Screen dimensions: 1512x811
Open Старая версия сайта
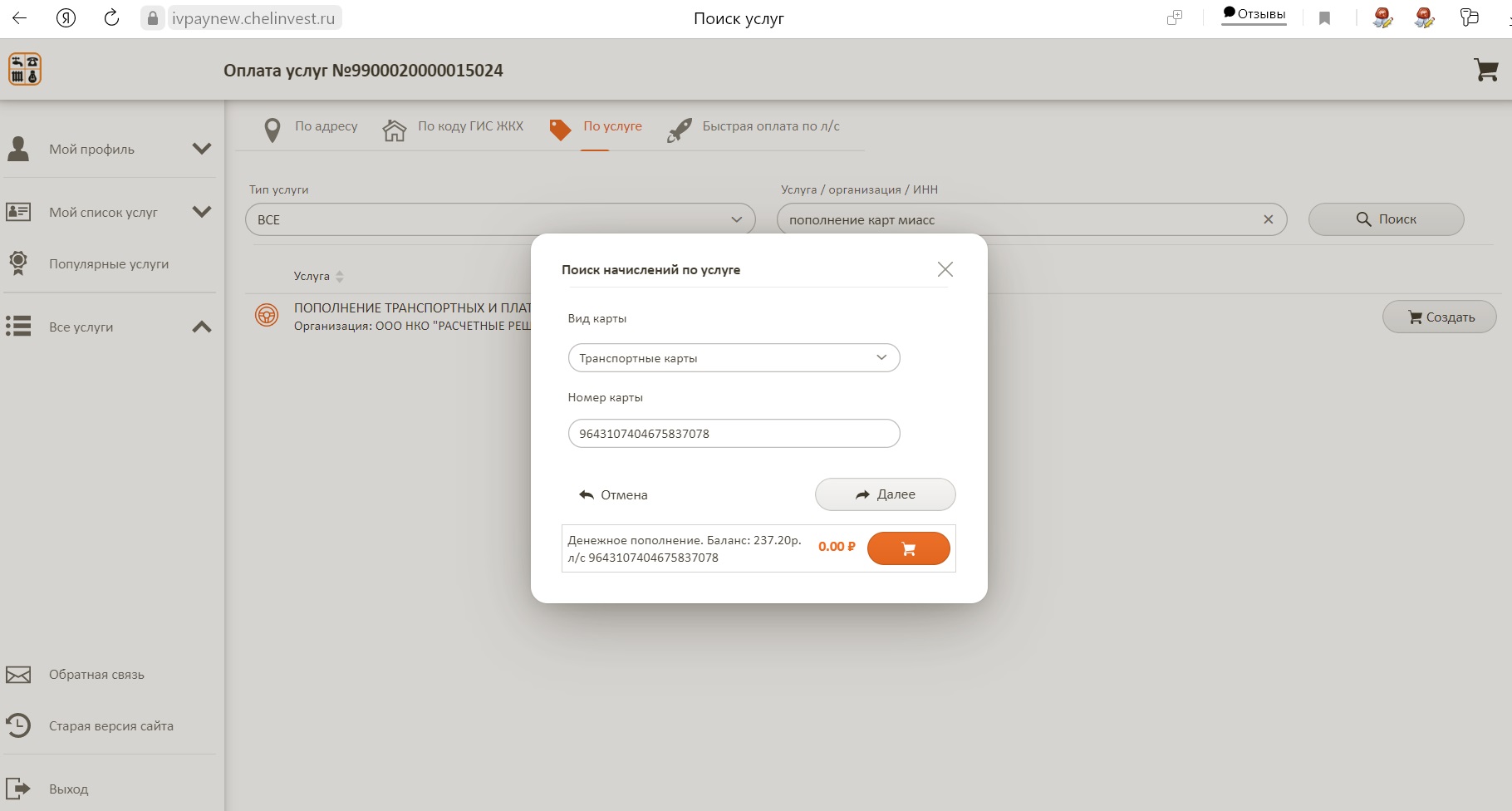pyautogui.click(x=111, y=726)
